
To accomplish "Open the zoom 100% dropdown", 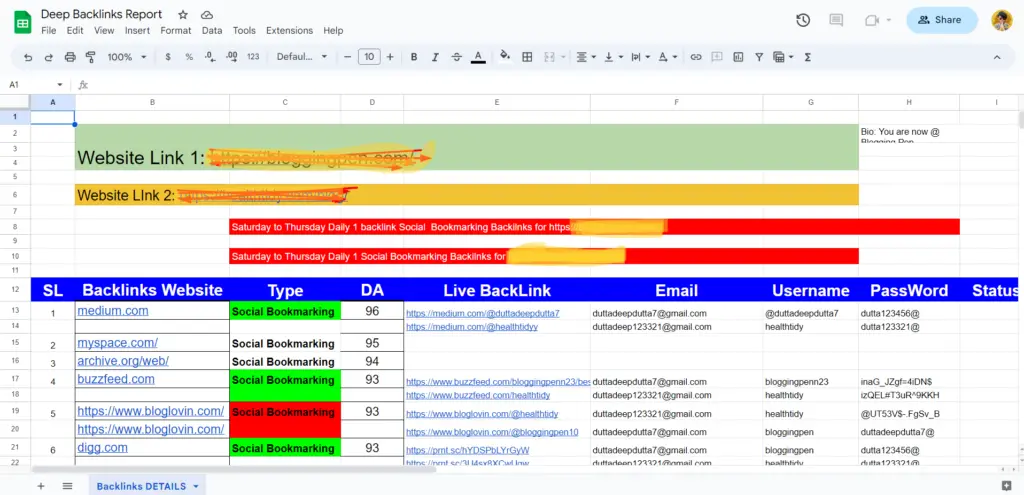I will [x=125, y=57].
